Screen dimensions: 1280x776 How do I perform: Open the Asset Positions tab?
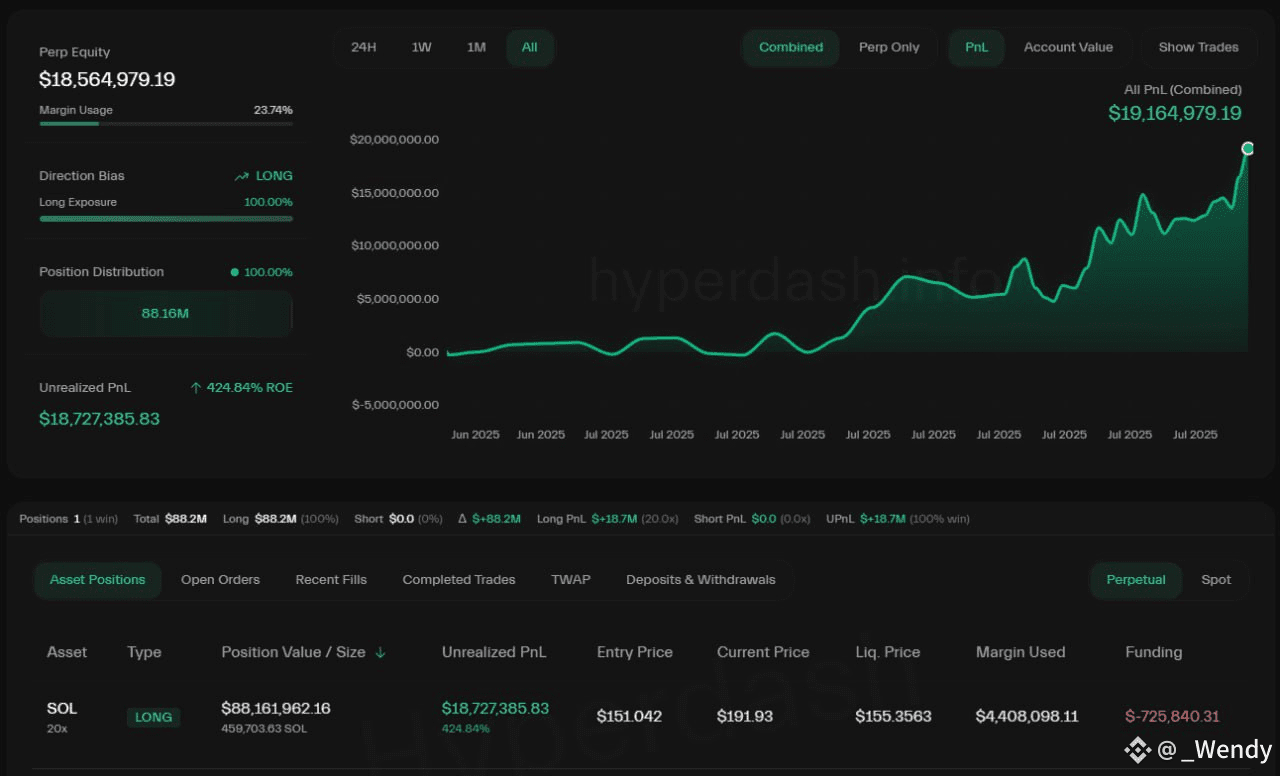tap(98, 580)
